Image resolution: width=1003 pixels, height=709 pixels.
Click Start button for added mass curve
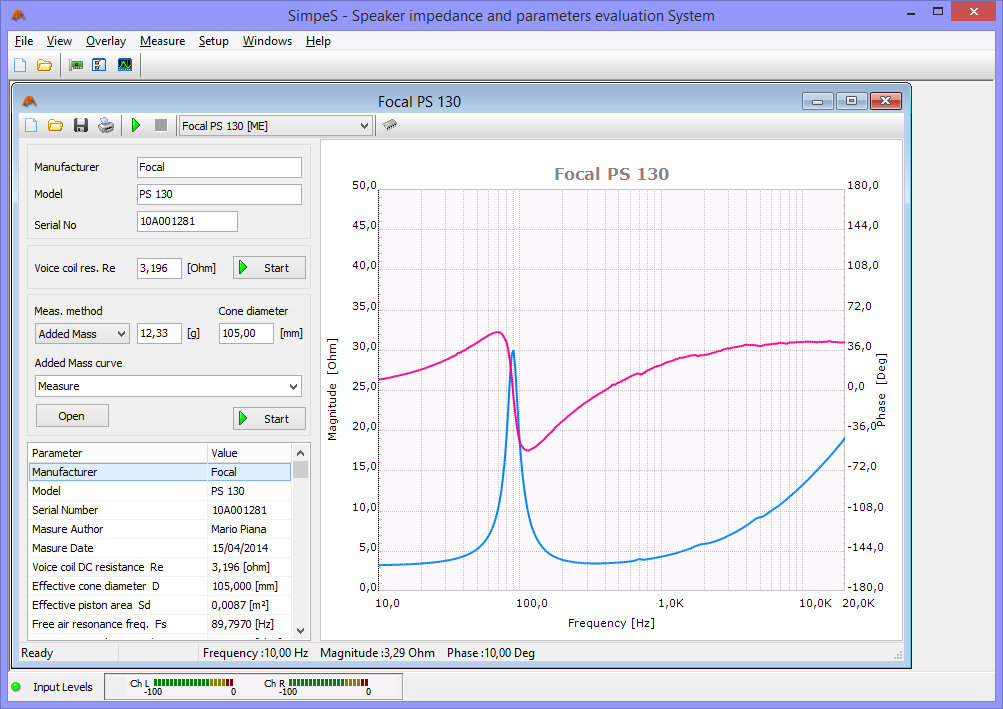pyautogui.click(x=269, y=418)
